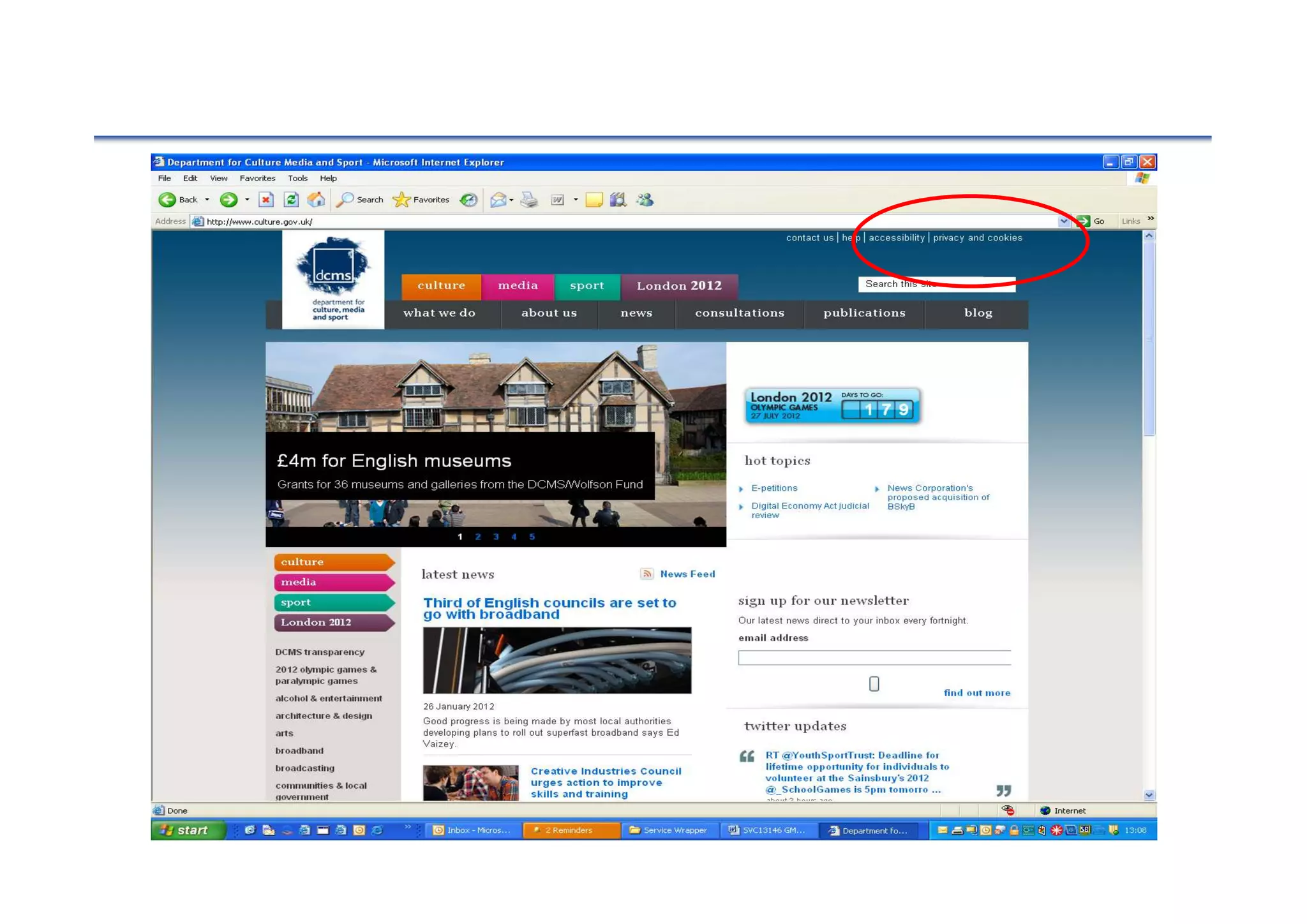Switch carousel to slide 3

(496, 537)
